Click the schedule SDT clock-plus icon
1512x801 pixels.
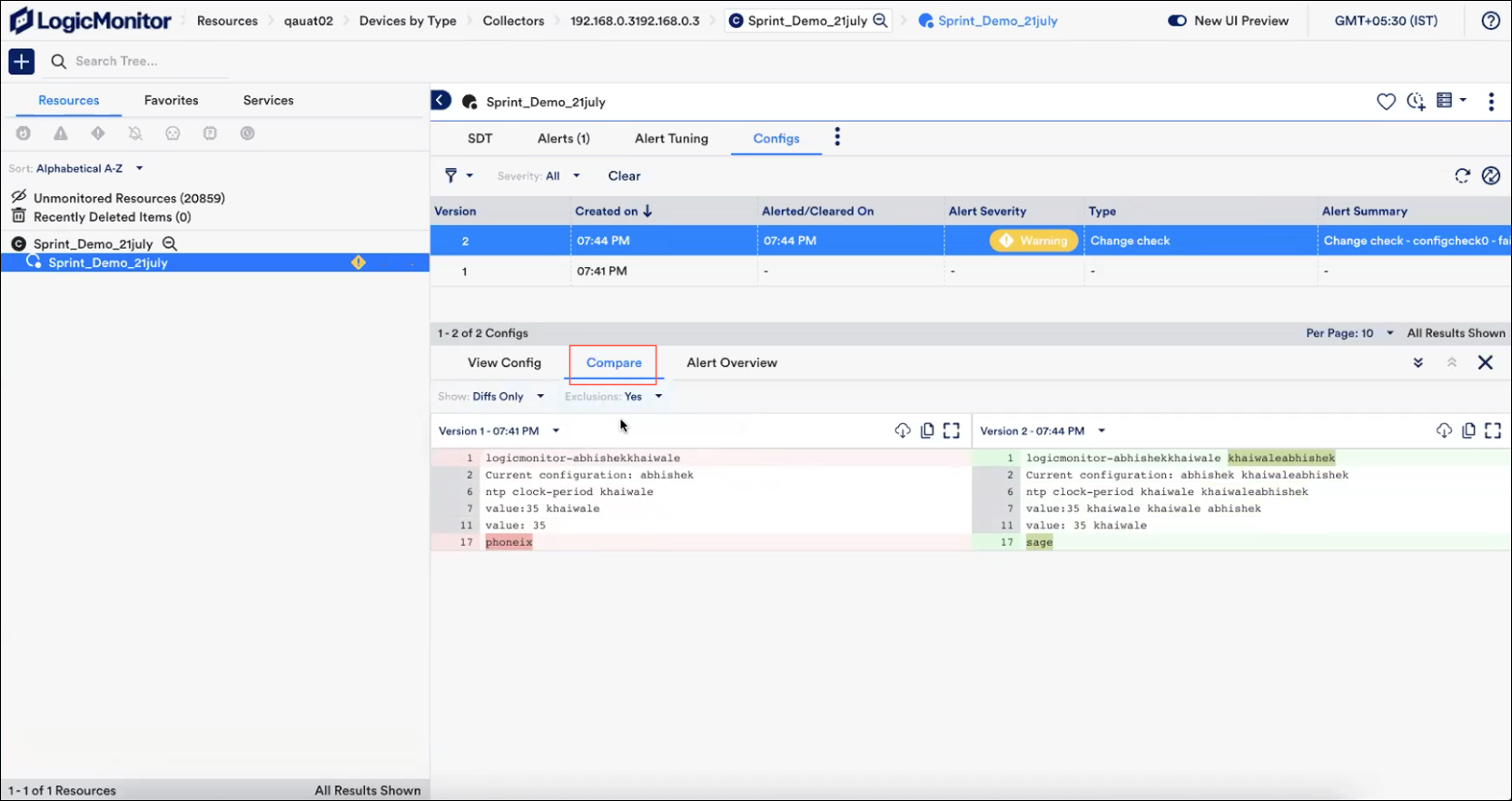pyautogui.click(x=1416, y=102)
